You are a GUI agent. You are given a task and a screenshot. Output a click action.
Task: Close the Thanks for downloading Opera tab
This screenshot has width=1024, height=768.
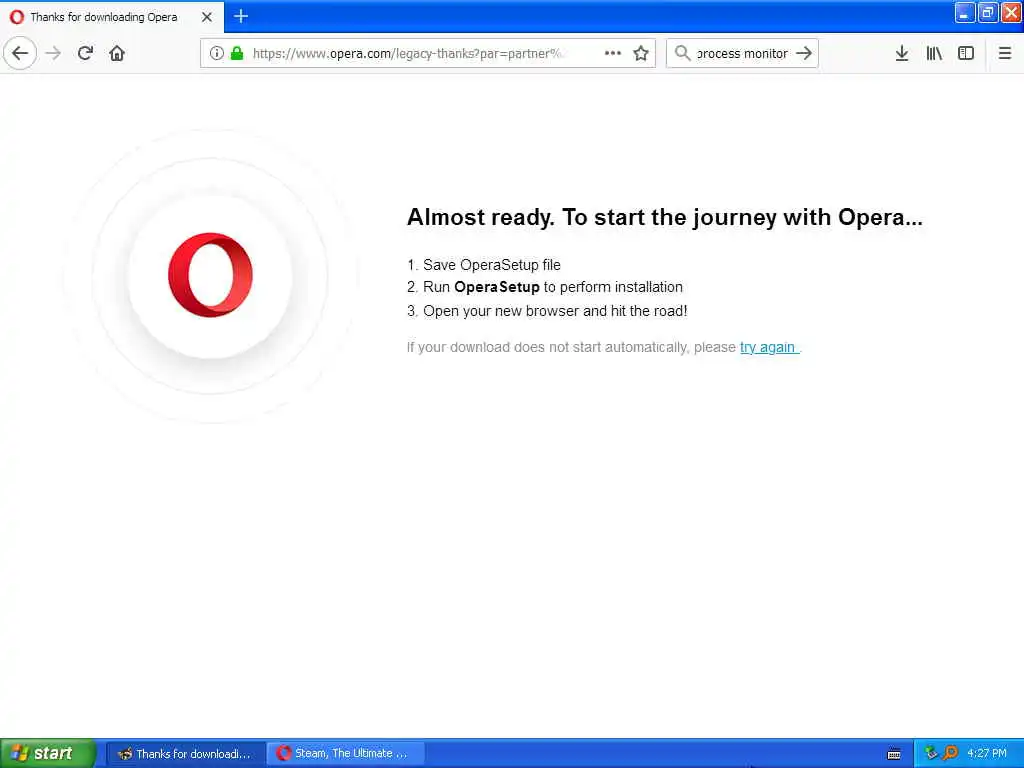206,17
